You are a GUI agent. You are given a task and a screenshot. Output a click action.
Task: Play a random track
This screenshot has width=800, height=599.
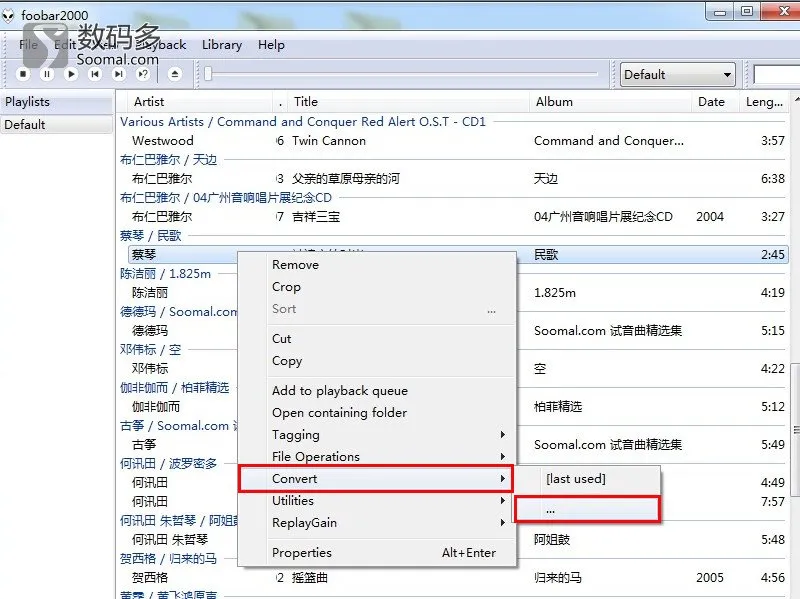click(143, 74)
